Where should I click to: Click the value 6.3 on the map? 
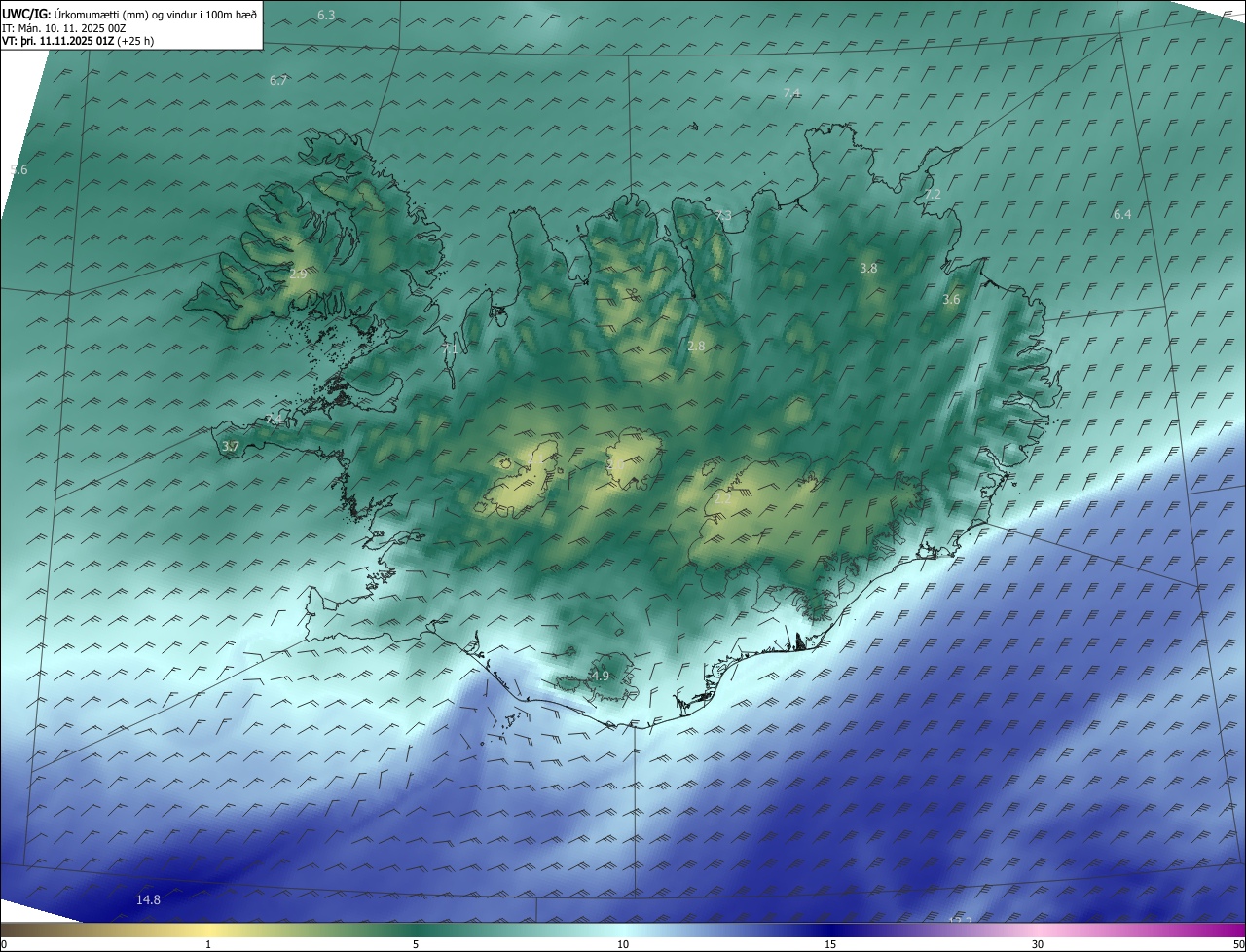(326, 16)
